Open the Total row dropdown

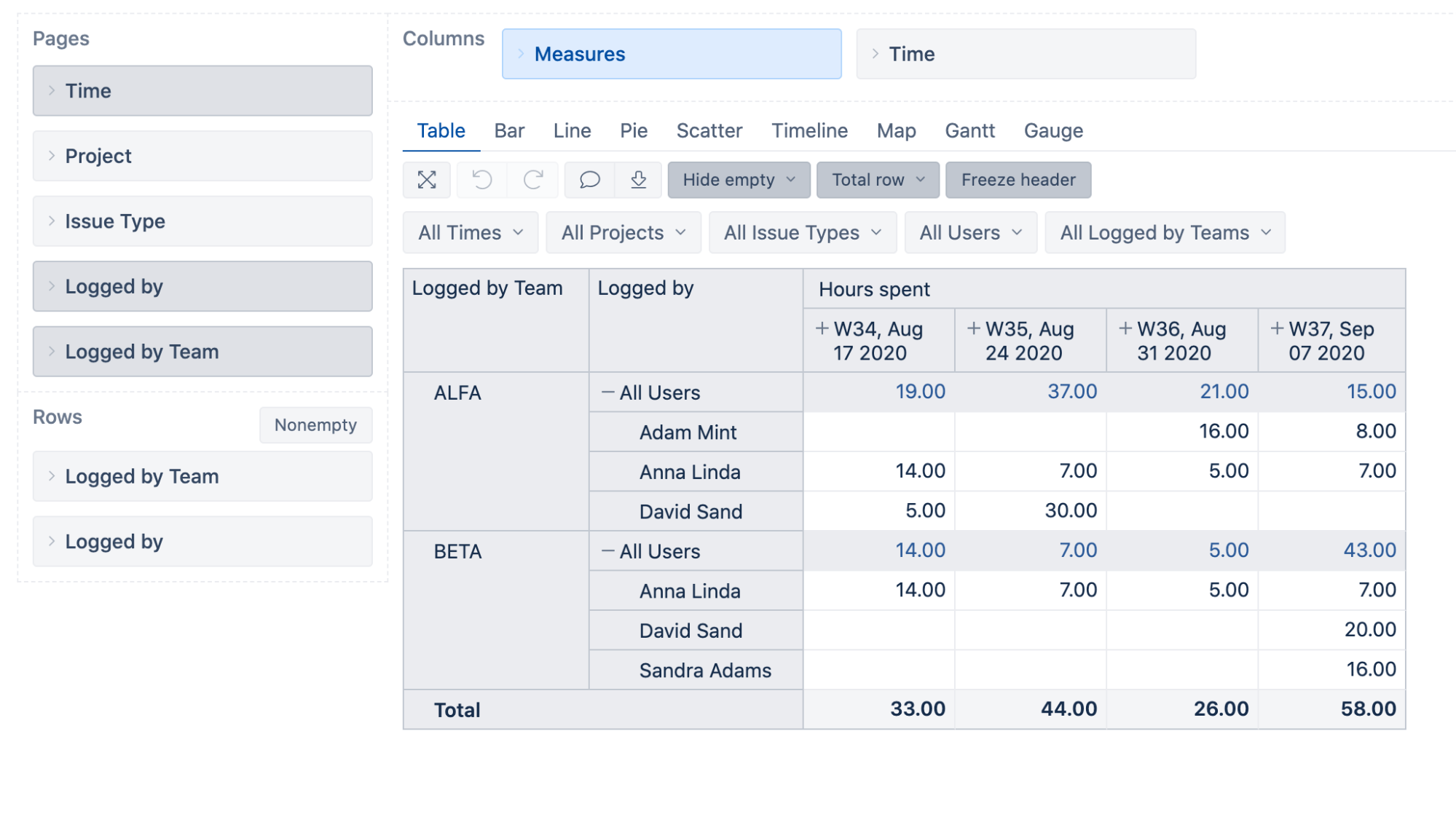coord(878,180)
